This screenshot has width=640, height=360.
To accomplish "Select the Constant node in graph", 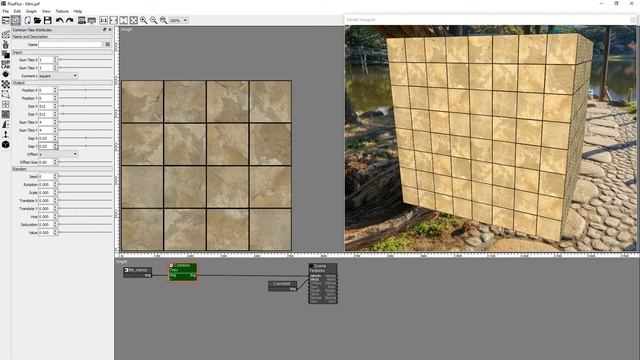I will (x=282, y=286).
